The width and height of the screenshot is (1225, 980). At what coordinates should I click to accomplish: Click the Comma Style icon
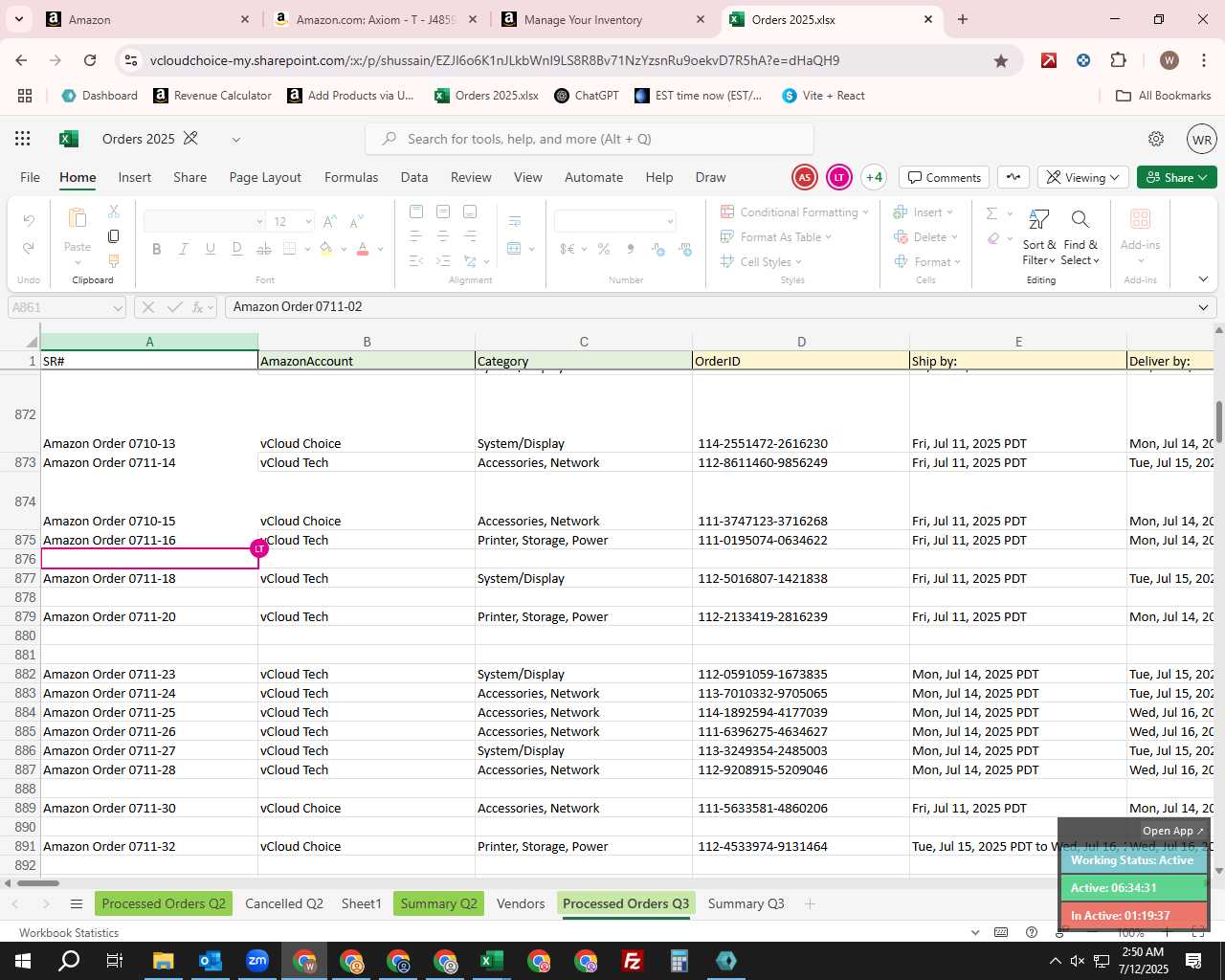click(x=631, y=249)
